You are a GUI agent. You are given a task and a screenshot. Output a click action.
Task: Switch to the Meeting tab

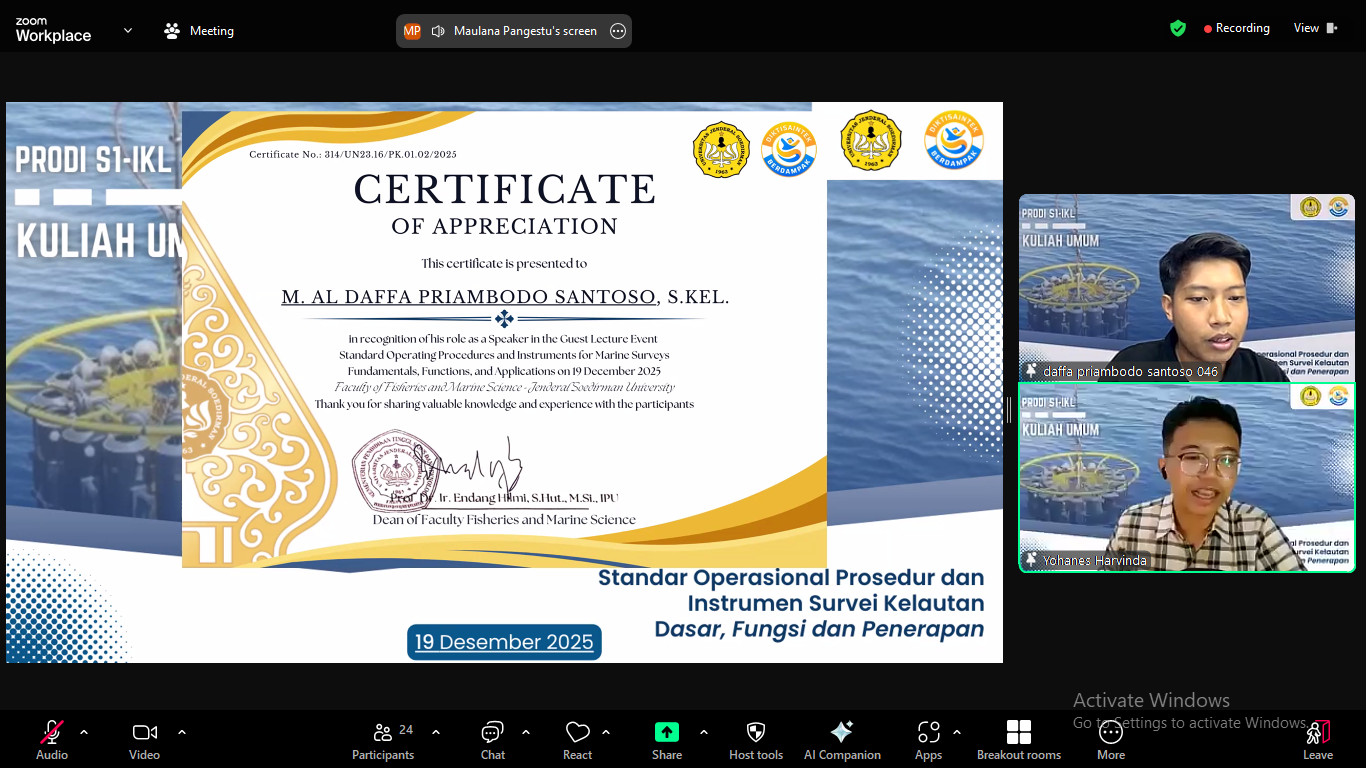coord(199,31)
